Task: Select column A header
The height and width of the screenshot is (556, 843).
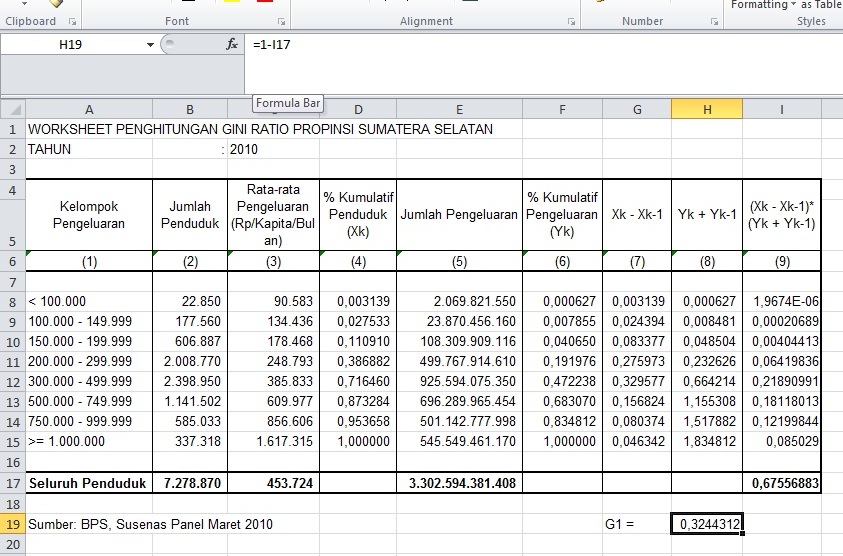Action: tap(89, 109)
